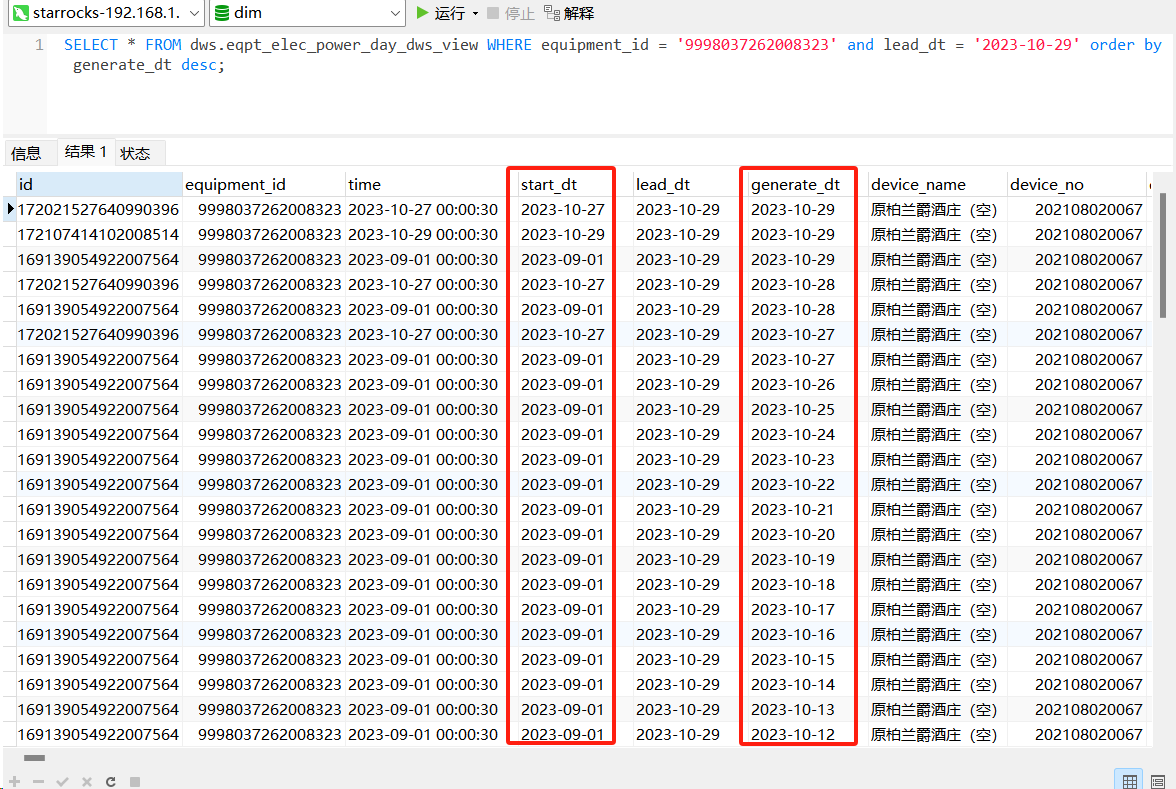Expand the Run button dropdown arrow
Image resolution: width=1176 pixels, height=789 pixels.
[x=475, y=13]
